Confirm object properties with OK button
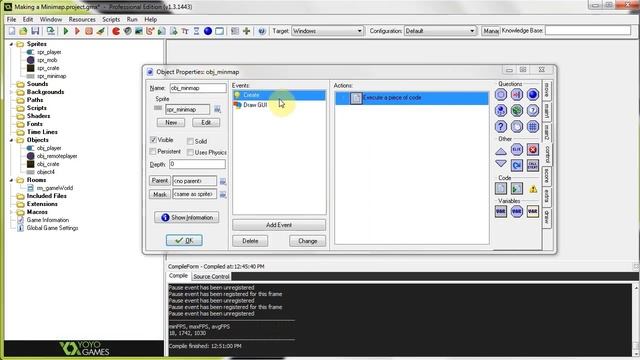 pos(184,240)
